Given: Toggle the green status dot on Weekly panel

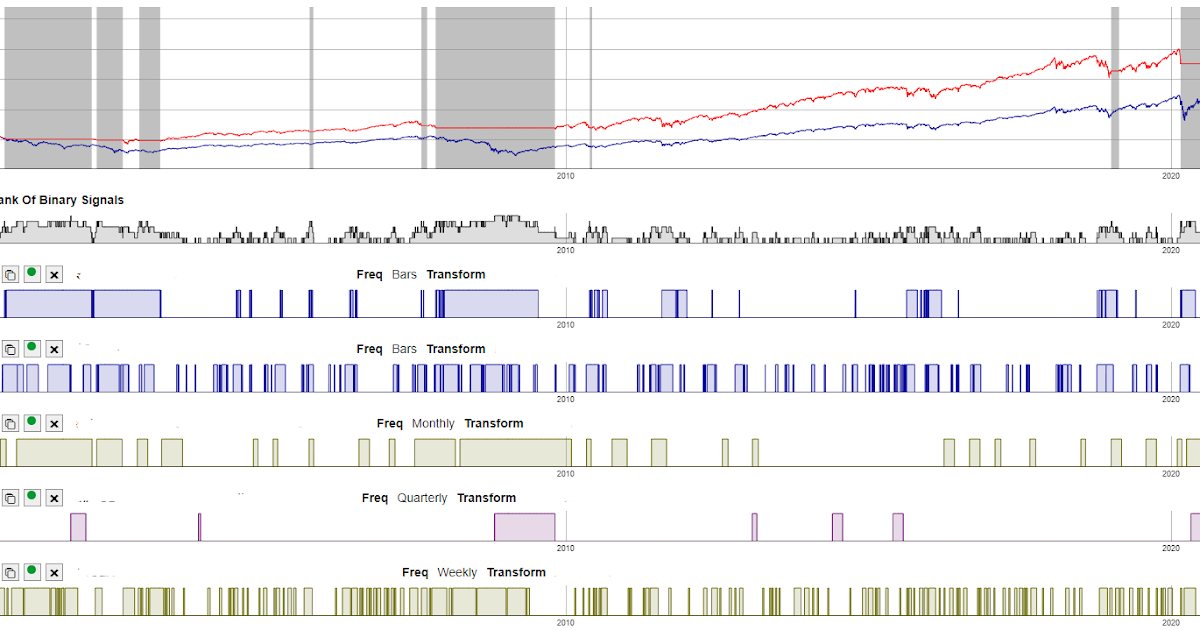Looking at the screenshot, I should pyautogui.click(x=32, y=572).
